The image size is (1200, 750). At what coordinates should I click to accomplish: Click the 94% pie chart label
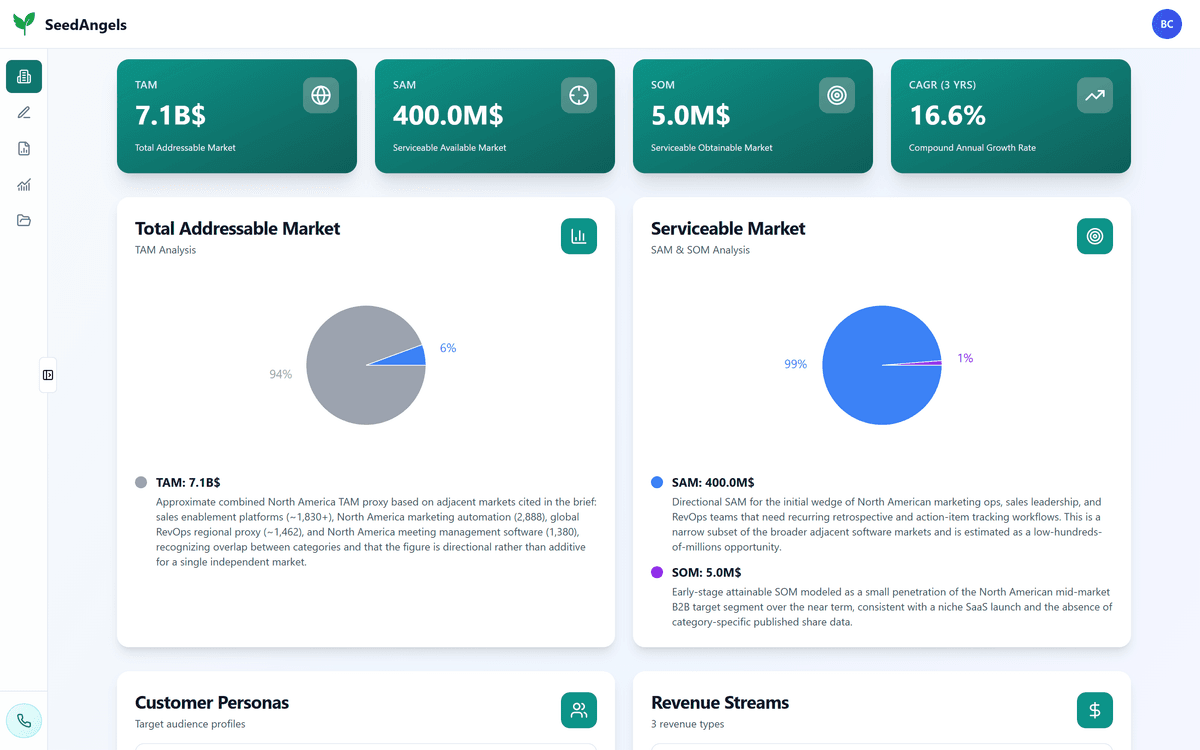[281, 374]
